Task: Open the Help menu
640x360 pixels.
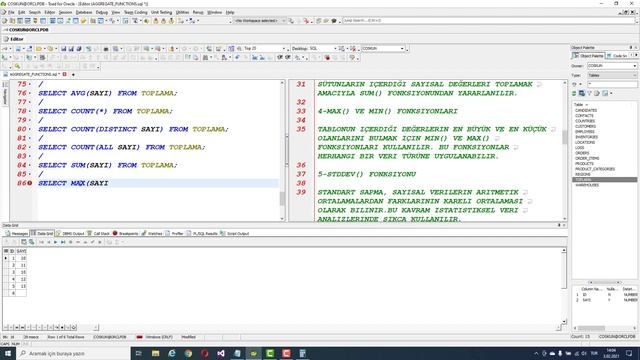Action: pyautogui.click(x=230, y=13)
